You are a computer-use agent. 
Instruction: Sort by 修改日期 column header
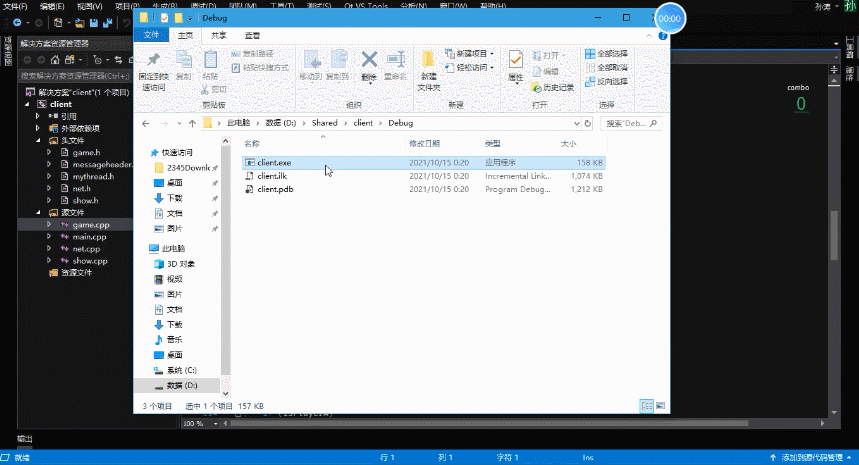425,143
